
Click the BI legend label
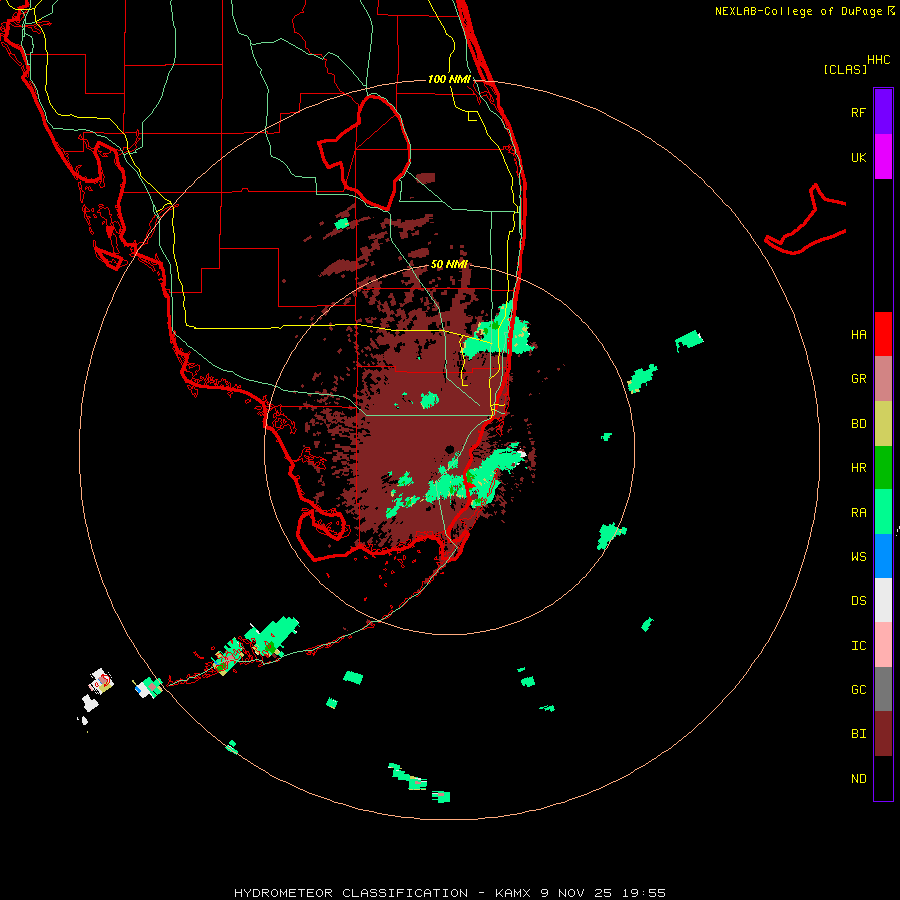click(858, 734)
